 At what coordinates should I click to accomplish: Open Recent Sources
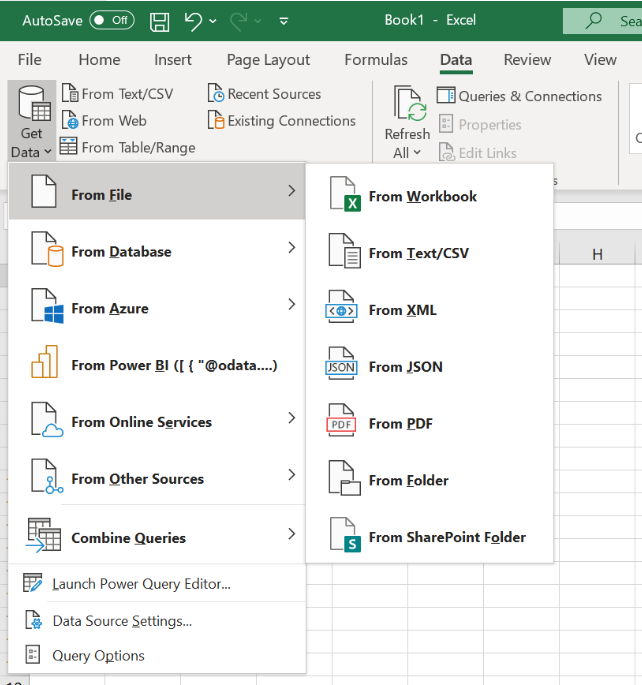264,94
